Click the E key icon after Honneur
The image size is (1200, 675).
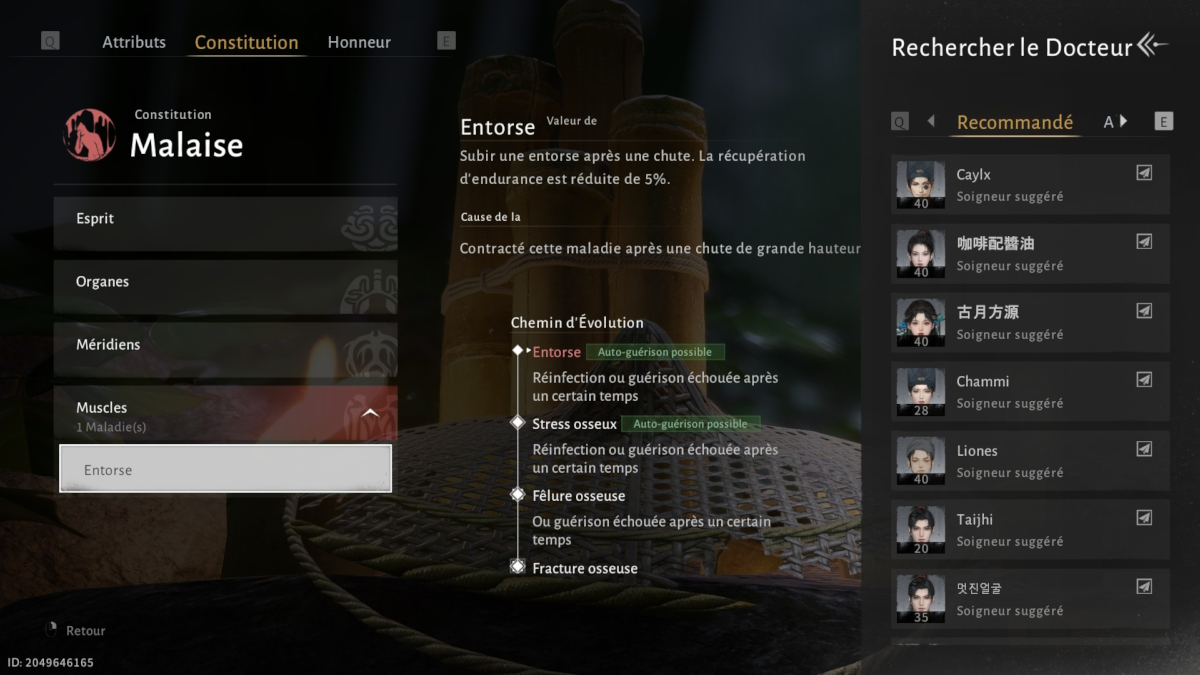coord(447,41)
